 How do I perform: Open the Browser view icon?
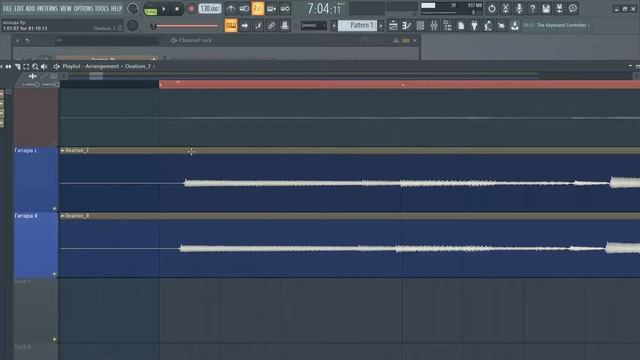447,26
